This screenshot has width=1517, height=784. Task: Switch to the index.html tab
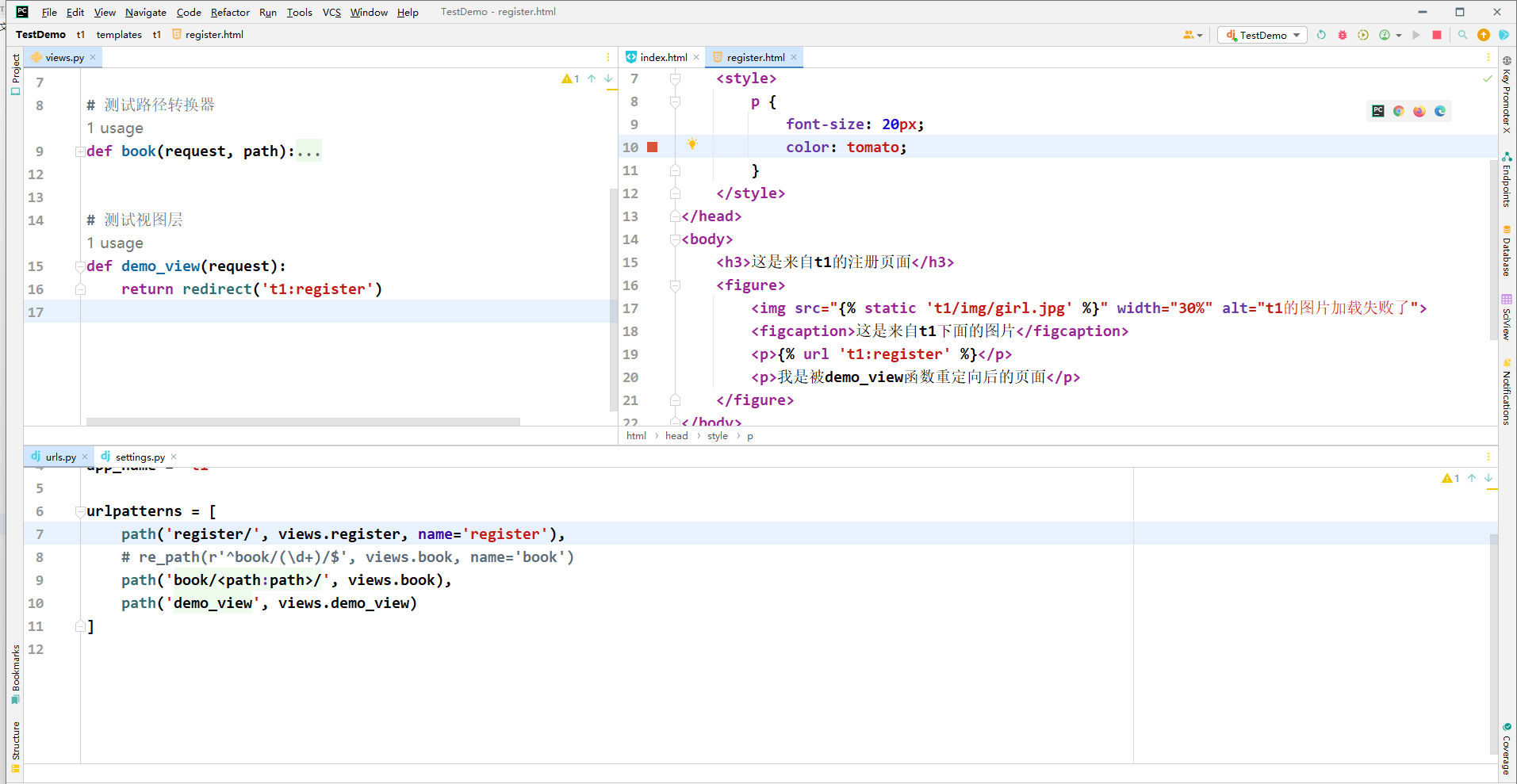(663, 57)
